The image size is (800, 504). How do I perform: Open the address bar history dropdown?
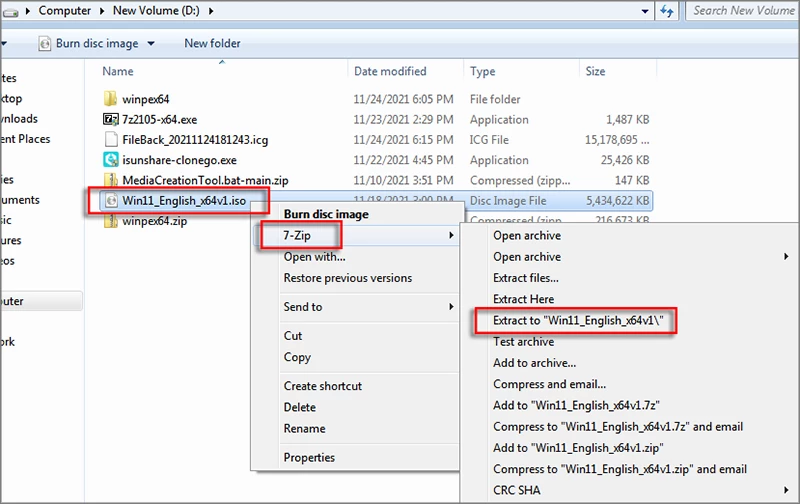[645, 11]
